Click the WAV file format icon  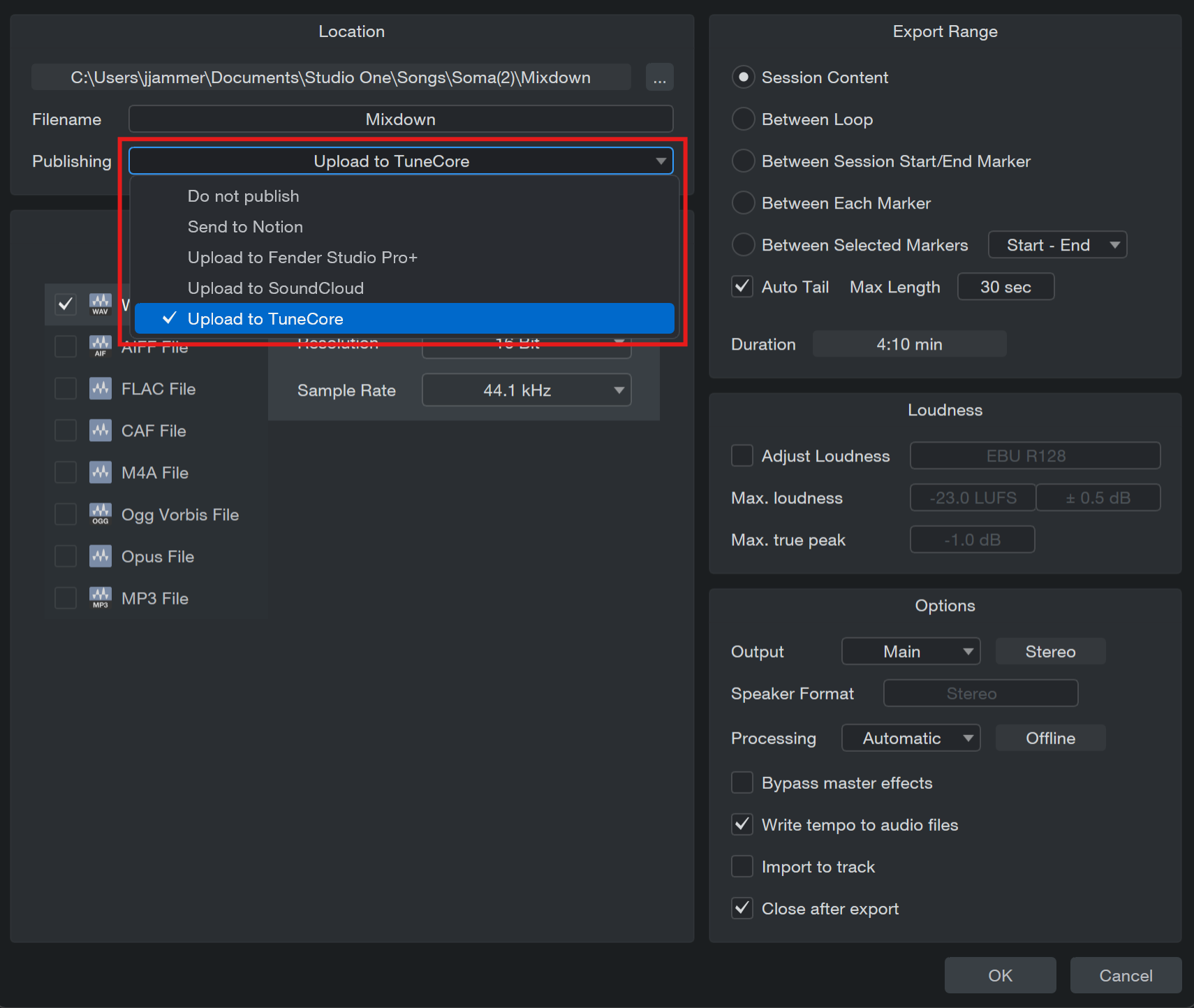(101, 304)
